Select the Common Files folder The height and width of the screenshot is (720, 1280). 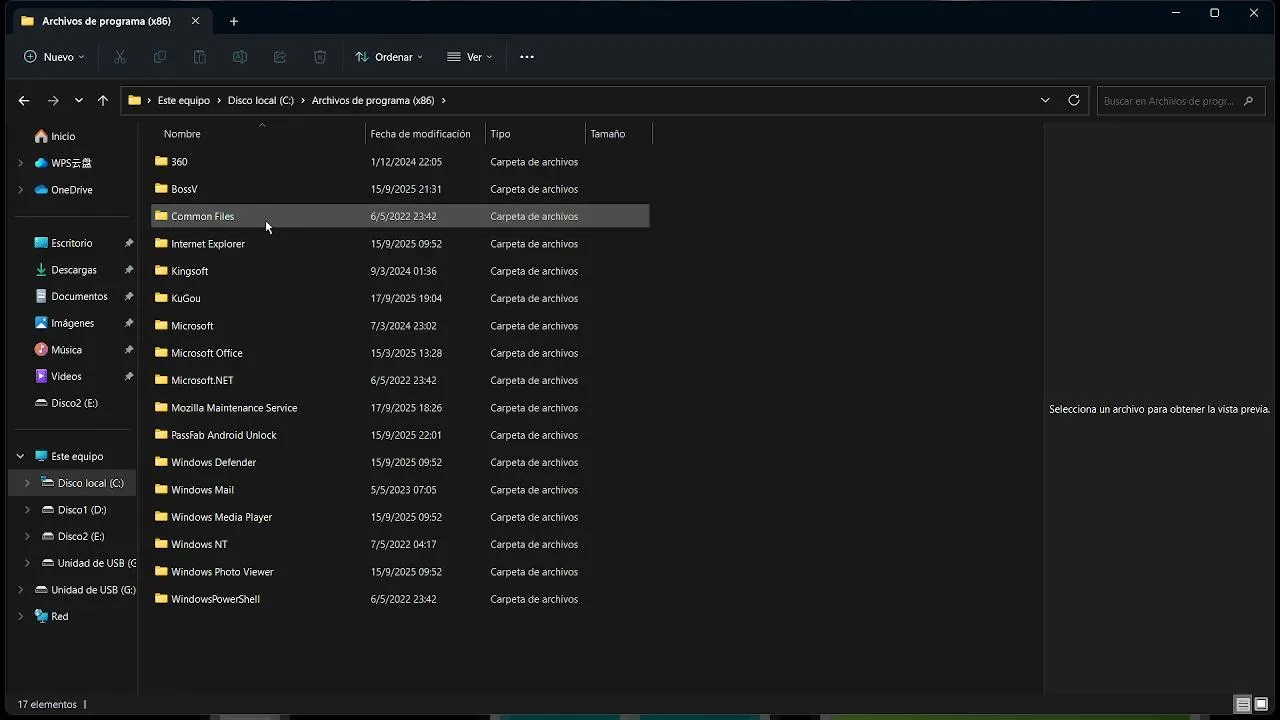point(400,216)
